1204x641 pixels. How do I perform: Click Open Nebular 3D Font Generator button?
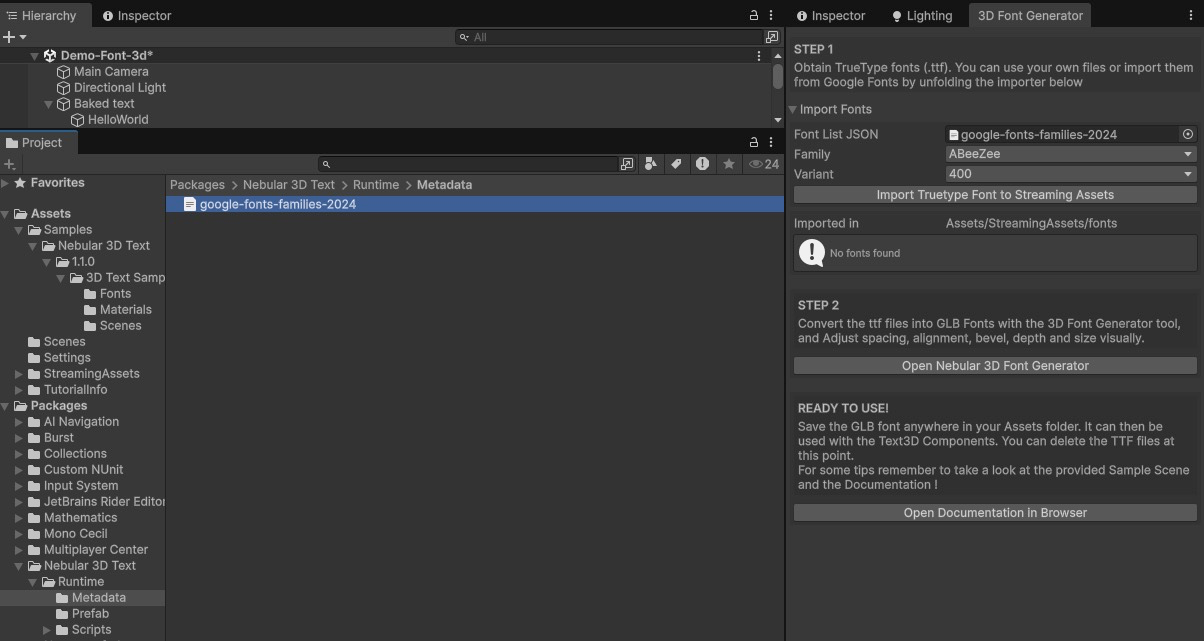pyautogui.click(x=995, y=366)
